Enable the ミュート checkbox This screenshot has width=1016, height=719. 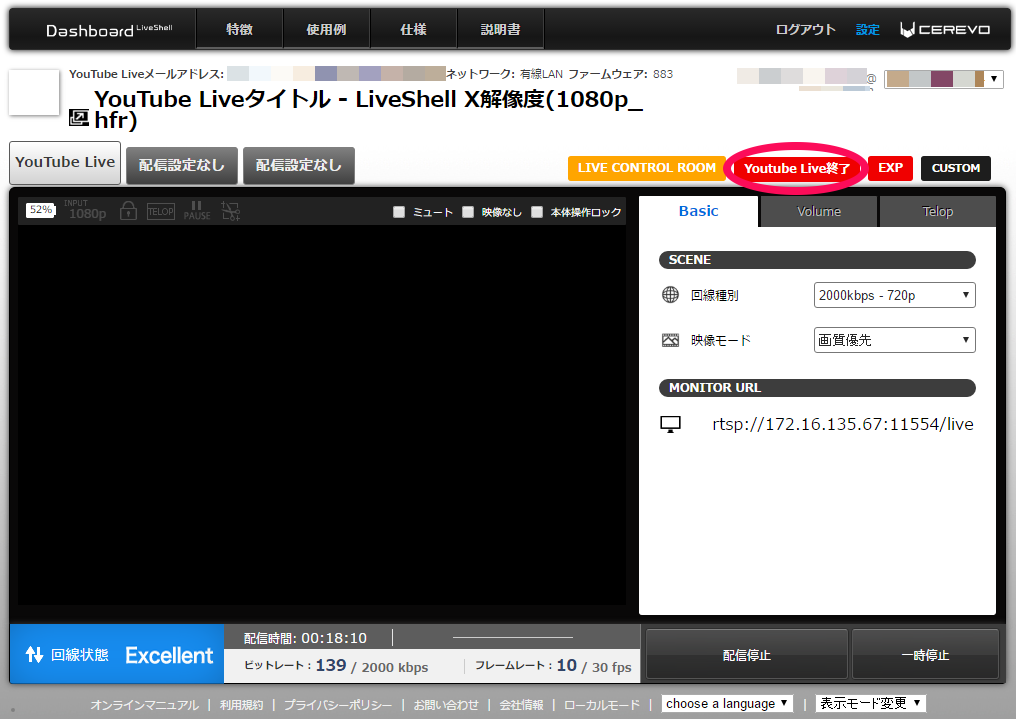point(400,212)
